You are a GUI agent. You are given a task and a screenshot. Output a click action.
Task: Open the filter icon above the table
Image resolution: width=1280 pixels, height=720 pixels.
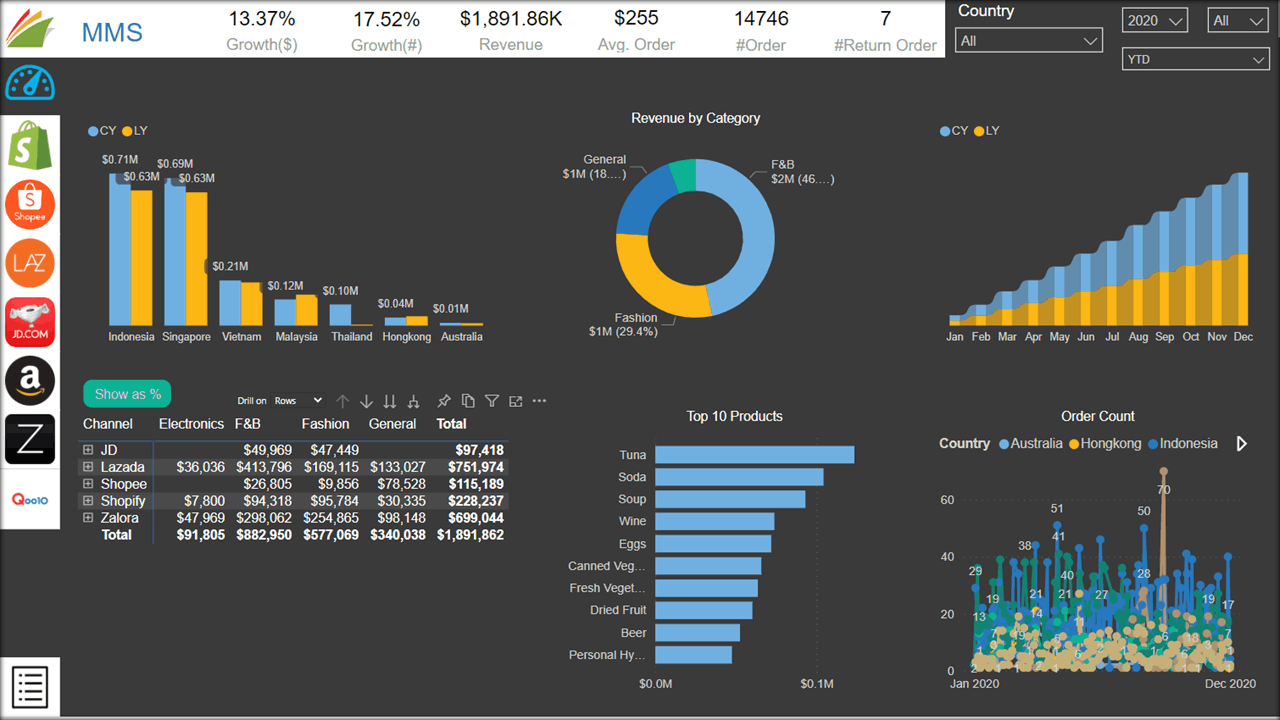(491, 400)
